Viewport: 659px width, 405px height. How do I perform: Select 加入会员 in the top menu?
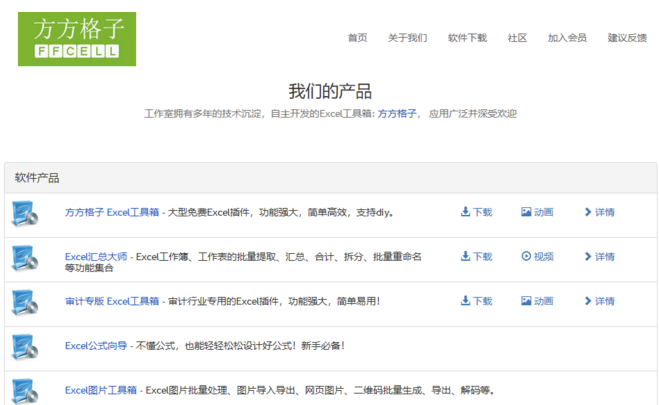pyautogui.click(x=567, y=38)
